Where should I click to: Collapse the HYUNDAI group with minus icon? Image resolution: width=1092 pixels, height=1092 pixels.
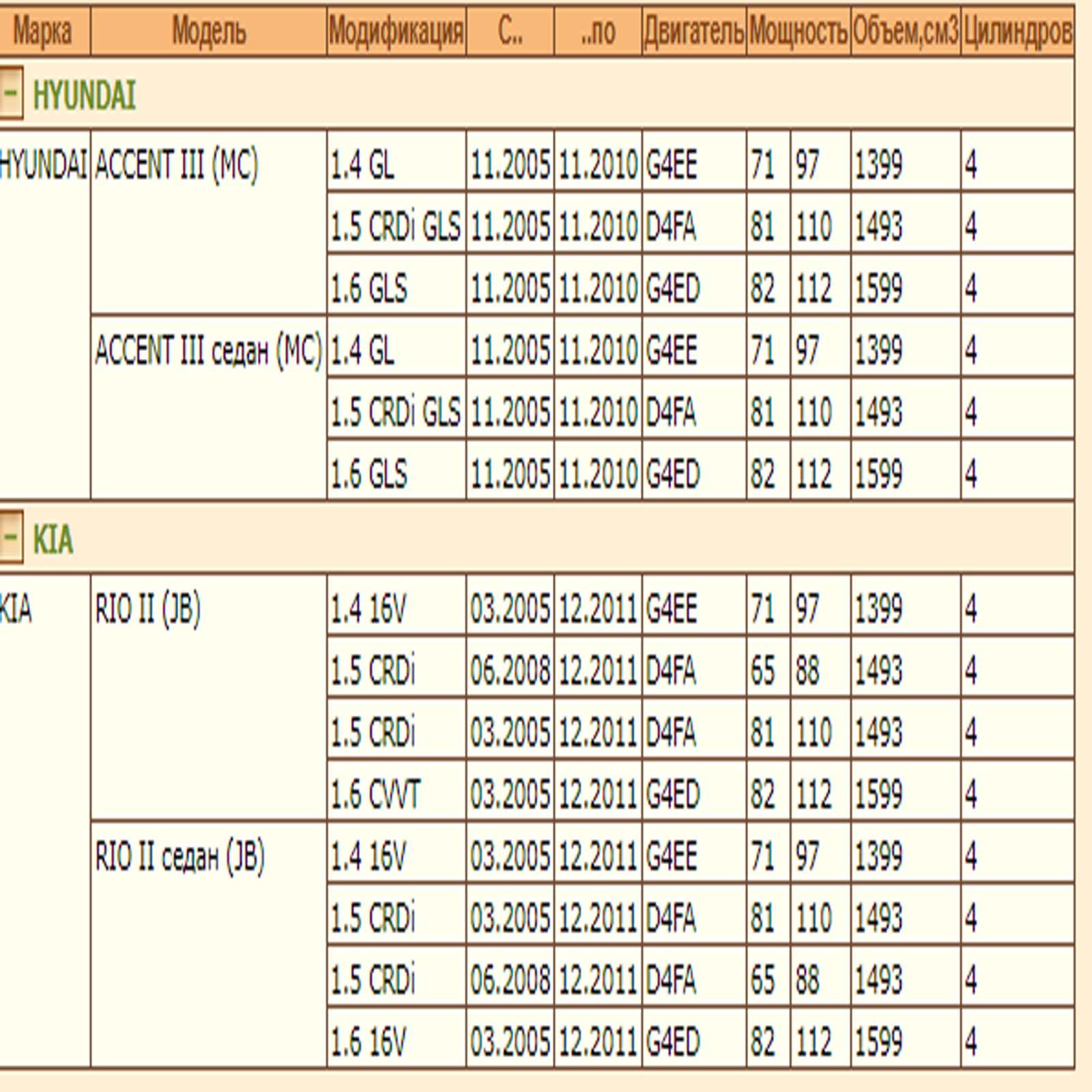[x=10, y=93]
